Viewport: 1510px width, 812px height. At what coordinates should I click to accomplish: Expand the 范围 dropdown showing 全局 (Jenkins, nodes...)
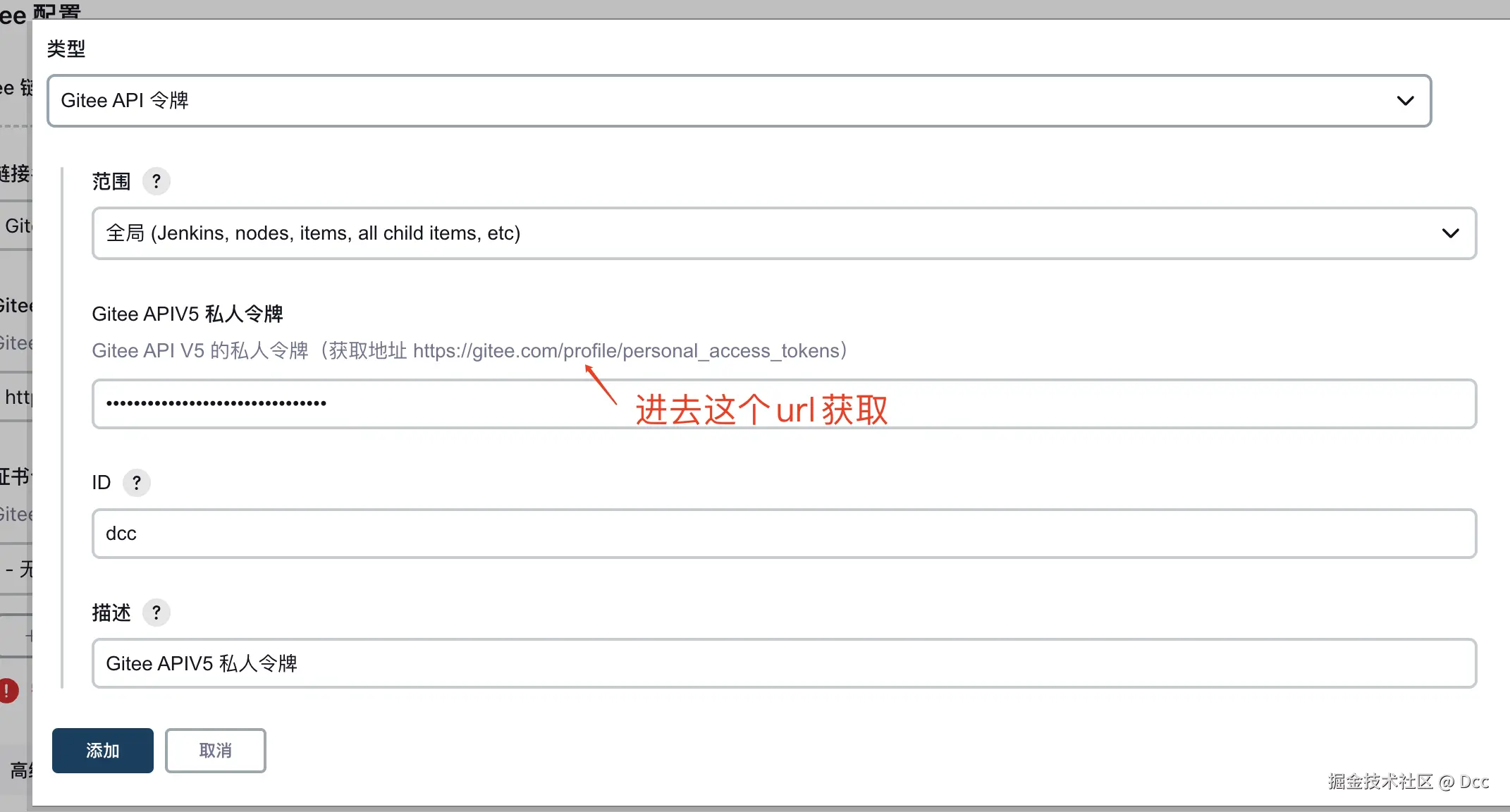(x=783, y=233)
